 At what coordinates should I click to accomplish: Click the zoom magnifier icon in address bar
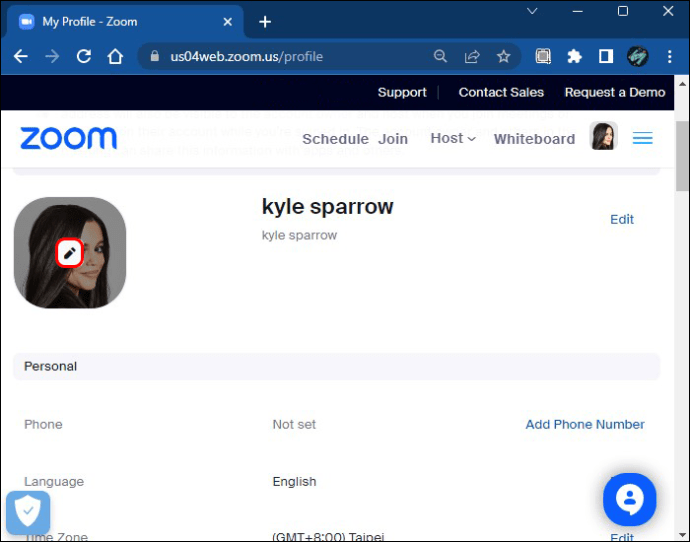tap(440, 56)
